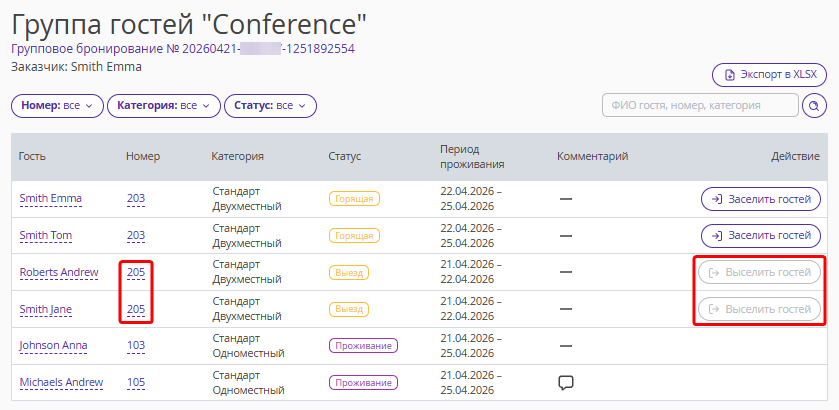
Task: Click Горящая status badge for Smith Tom
Action: click(354, 236)
